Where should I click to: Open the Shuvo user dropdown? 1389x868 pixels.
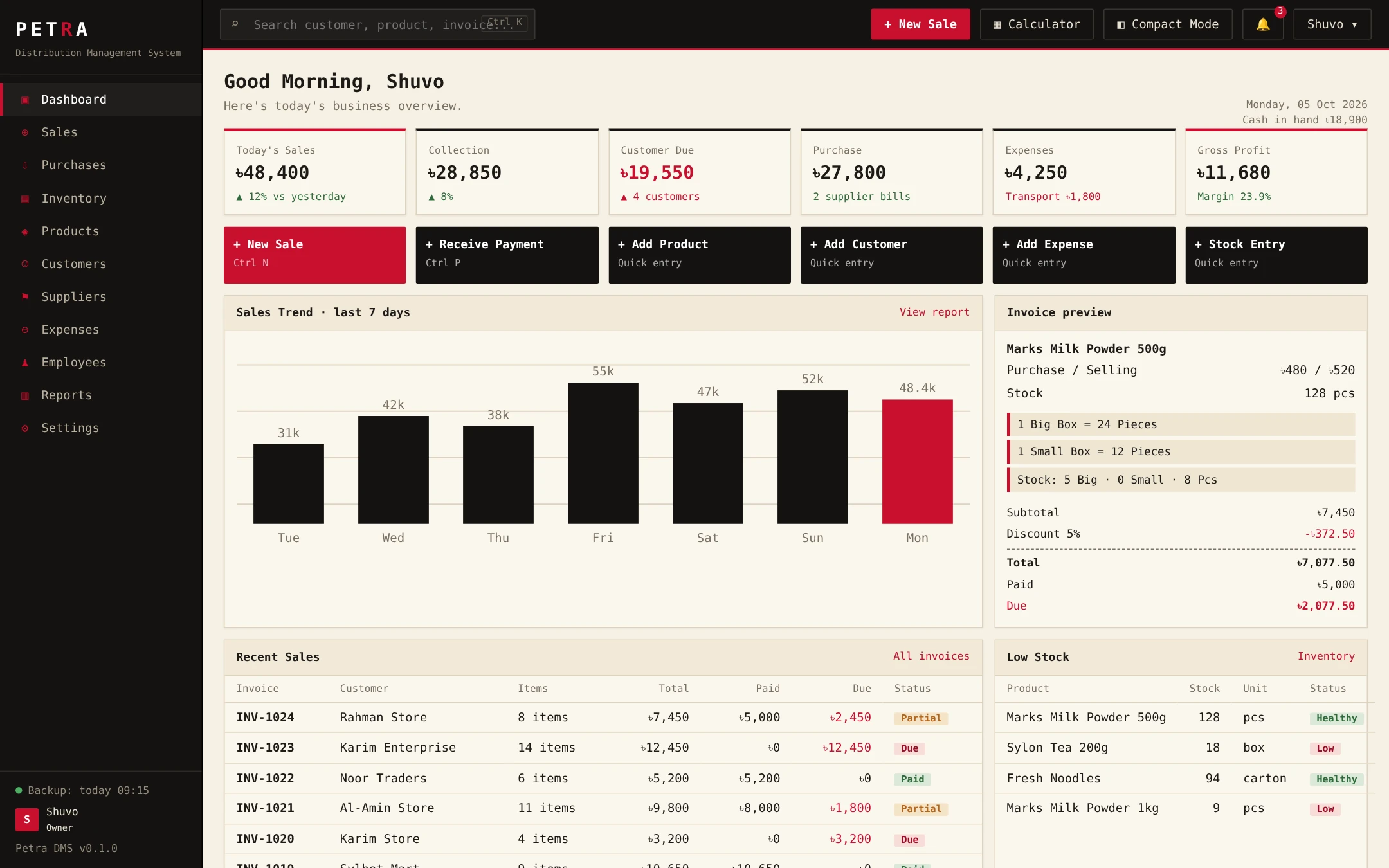(1332, 24)
